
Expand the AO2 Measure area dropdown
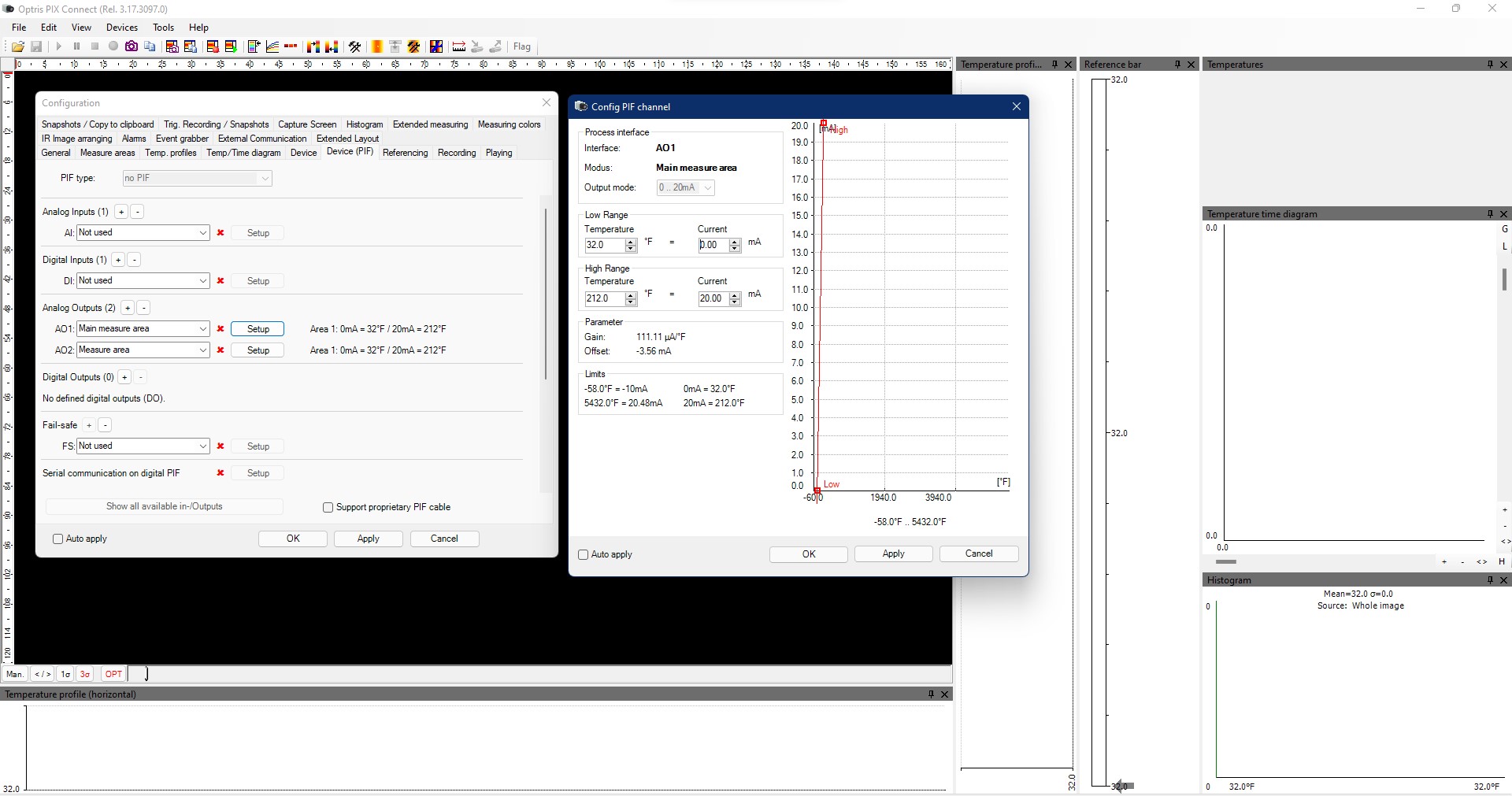tap(202, 350)
